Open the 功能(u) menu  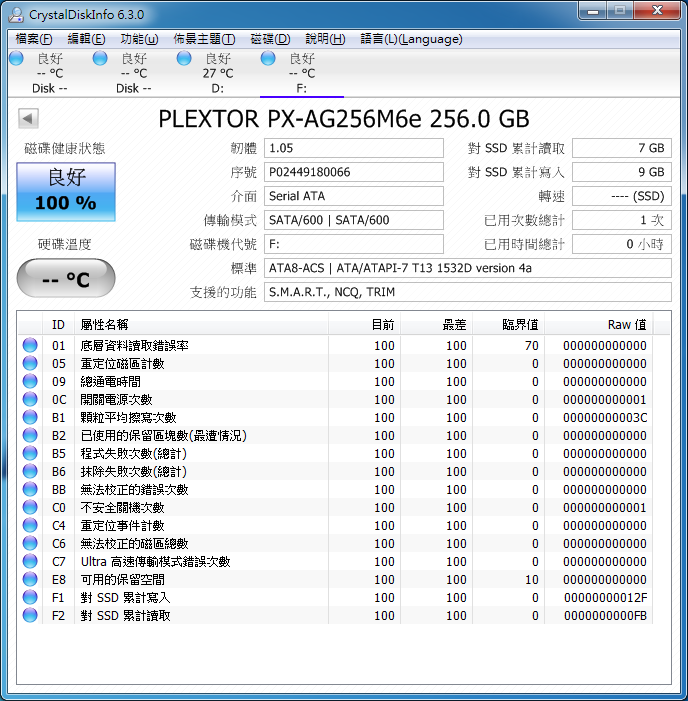[x=139, y=39]
